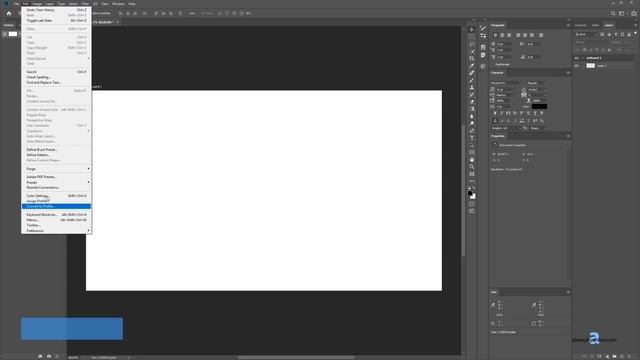Toggle Underline in Character panel
640x360 pixels.
pyautogui.click(x=535, y=113)
